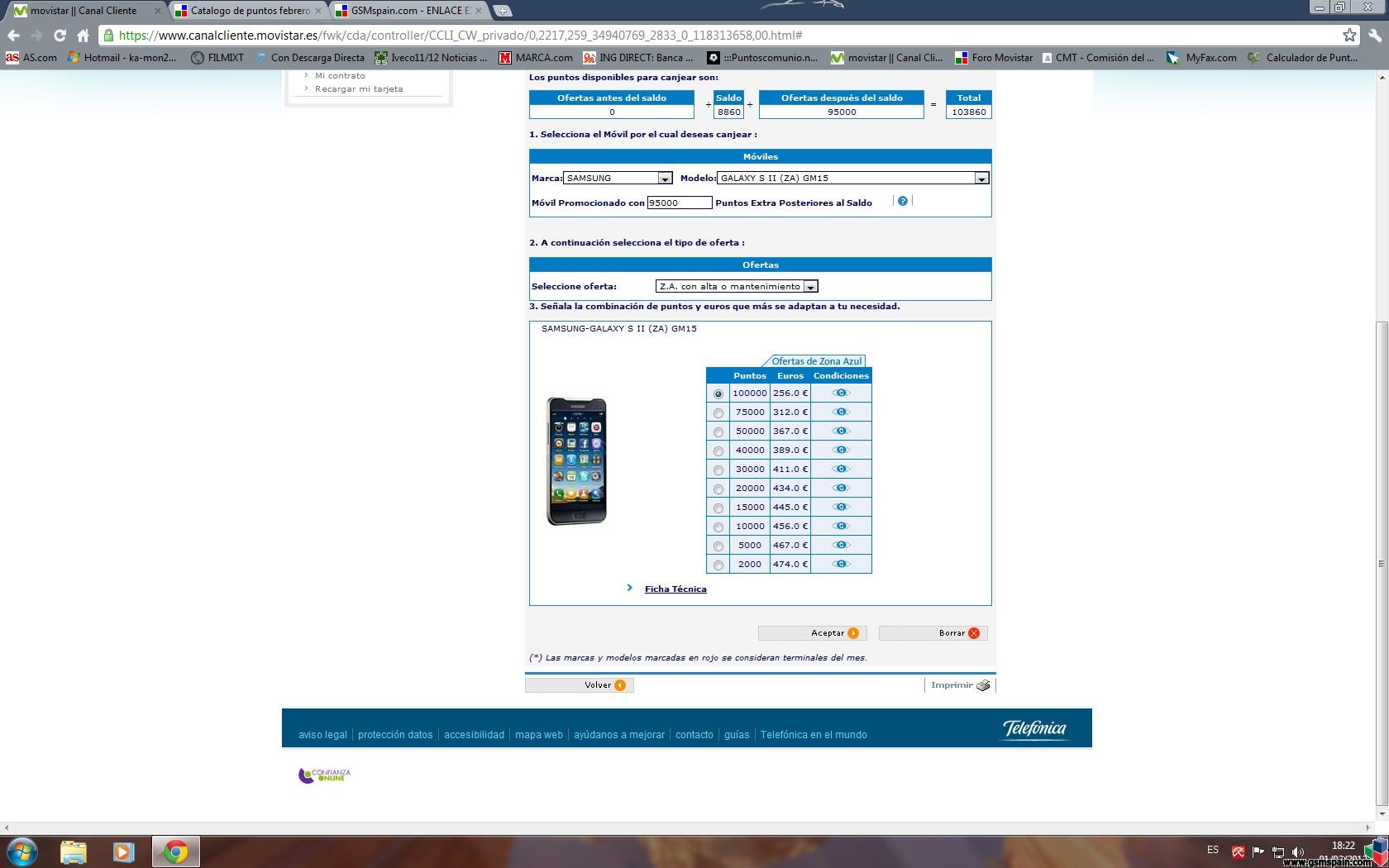Screen dimensions: 1389x868
Task: Switch to movistar Canal Cliente tab
Action: tap(84, 11)
